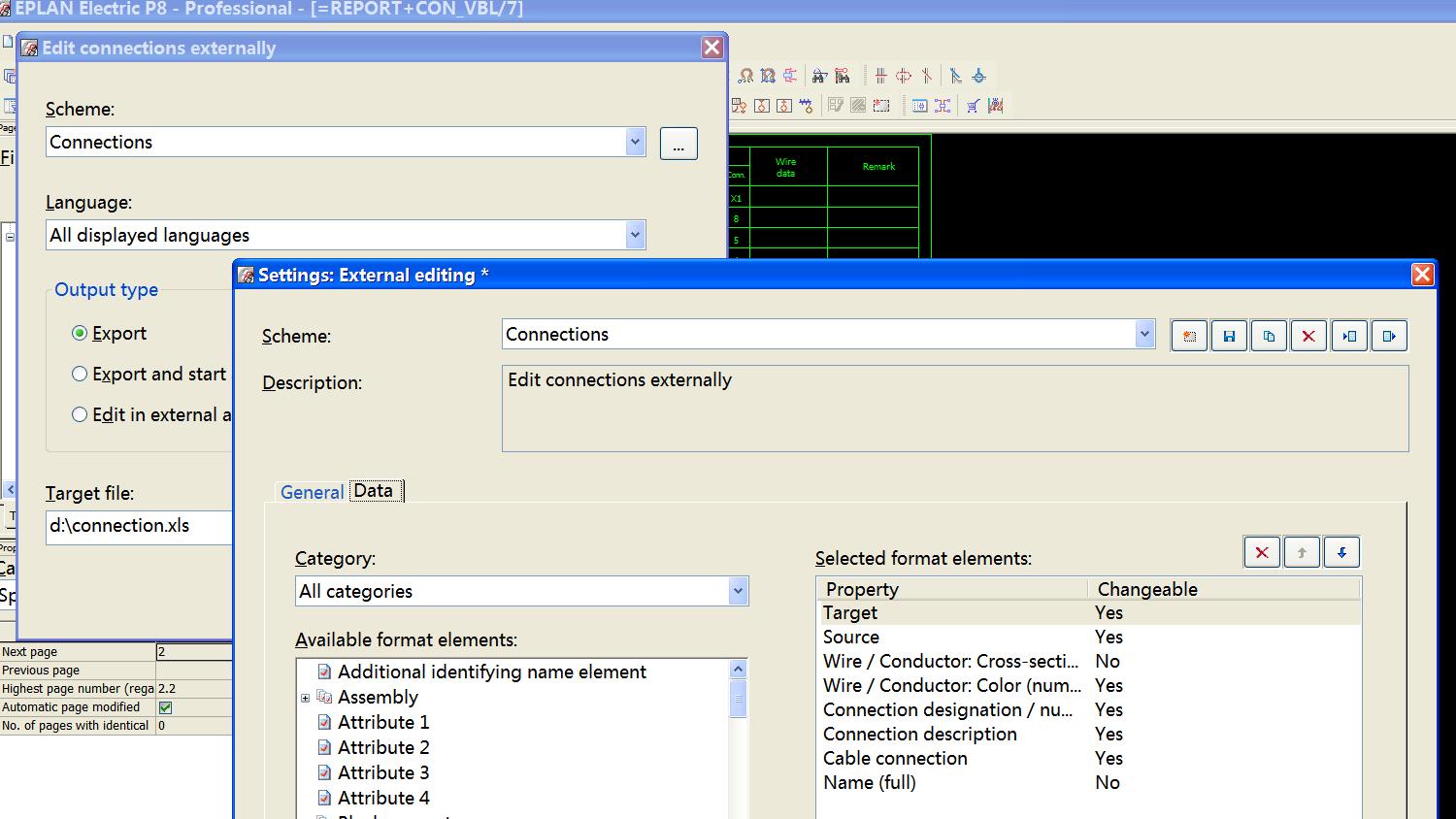Open the Category dropdown
The height and width of the screenshot is (819, 1456).
738,591
